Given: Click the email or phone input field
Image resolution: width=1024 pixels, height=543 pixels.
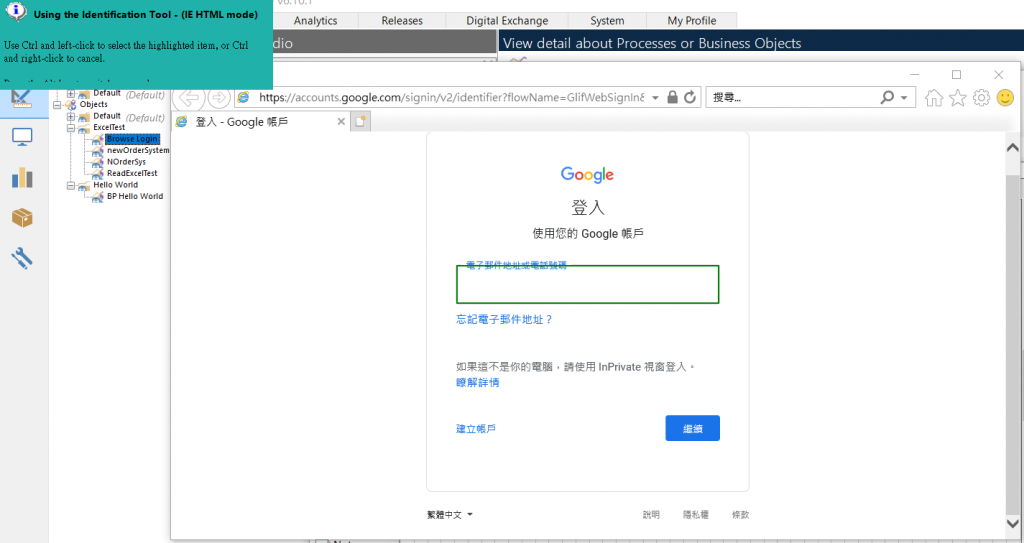Looking at the screenshot, I should pyautogui.click(x=587, y=284).
